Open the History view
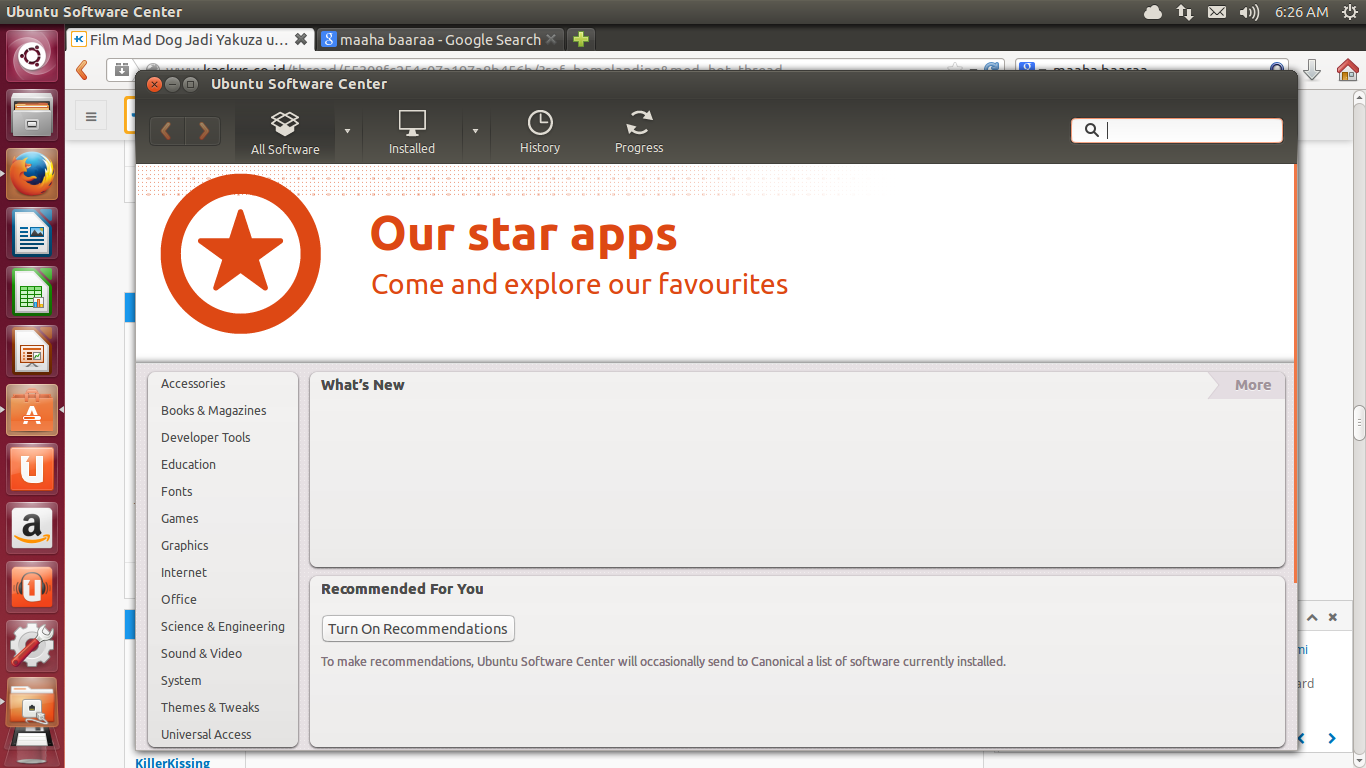Screen dimensions: 1366x768 coord(540,131)
